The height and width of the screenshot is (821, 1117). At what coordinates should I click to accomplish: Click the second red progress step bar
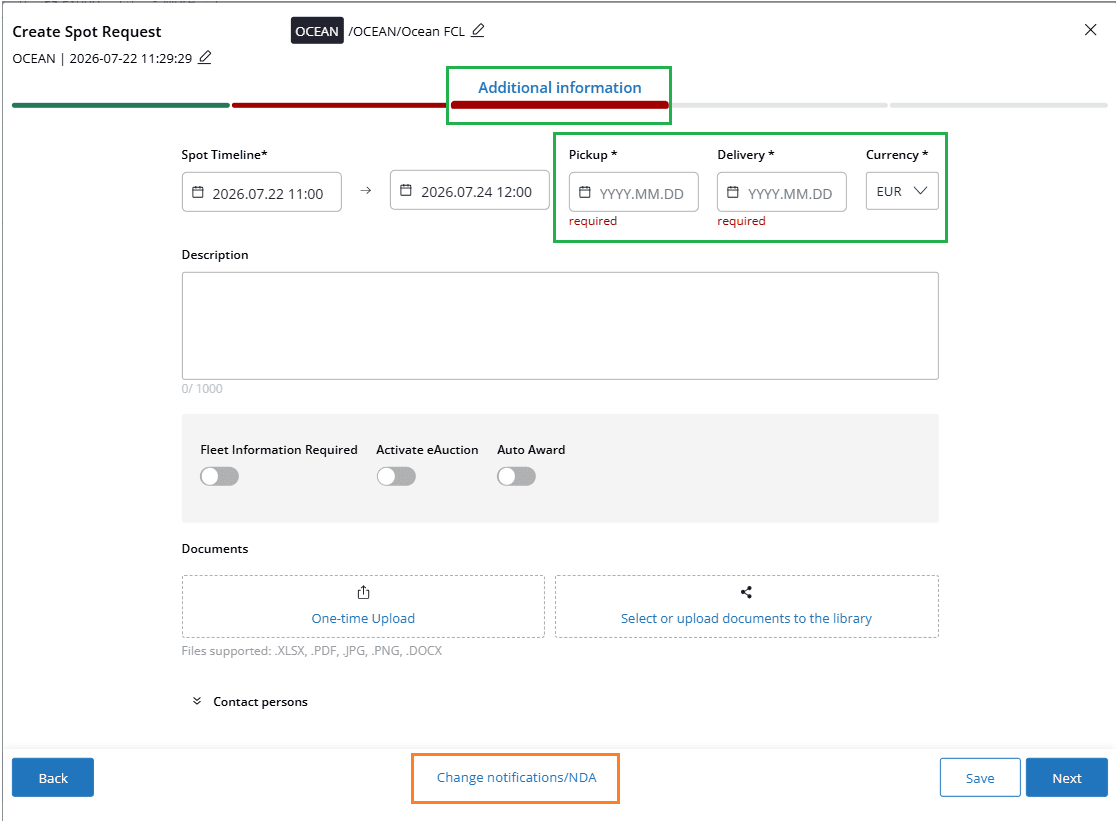(x=340, y=105)
